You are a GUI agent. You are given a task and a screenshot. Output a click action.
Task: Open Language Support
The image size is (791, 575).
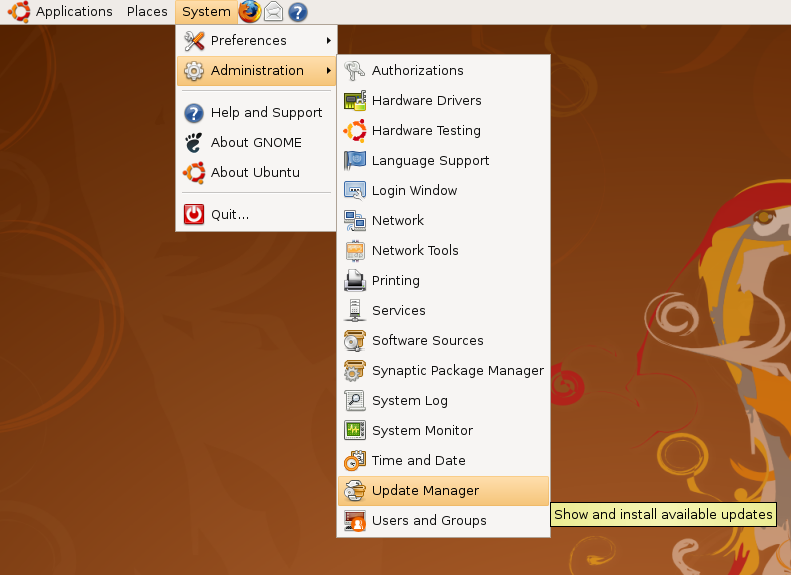[443, 160]
